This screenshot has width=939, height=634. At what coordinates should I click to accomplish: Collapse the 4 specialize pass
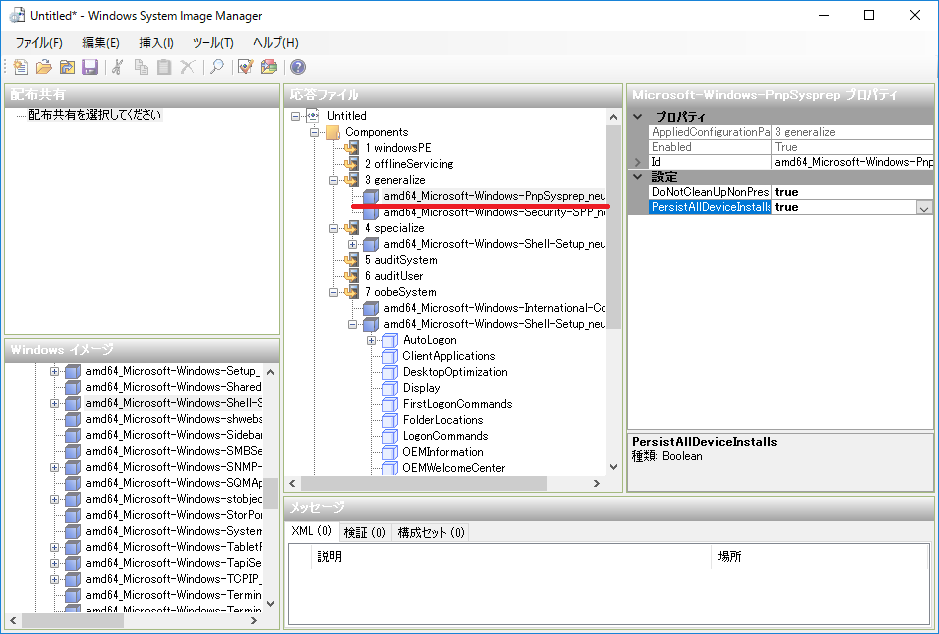pos(334,228)
